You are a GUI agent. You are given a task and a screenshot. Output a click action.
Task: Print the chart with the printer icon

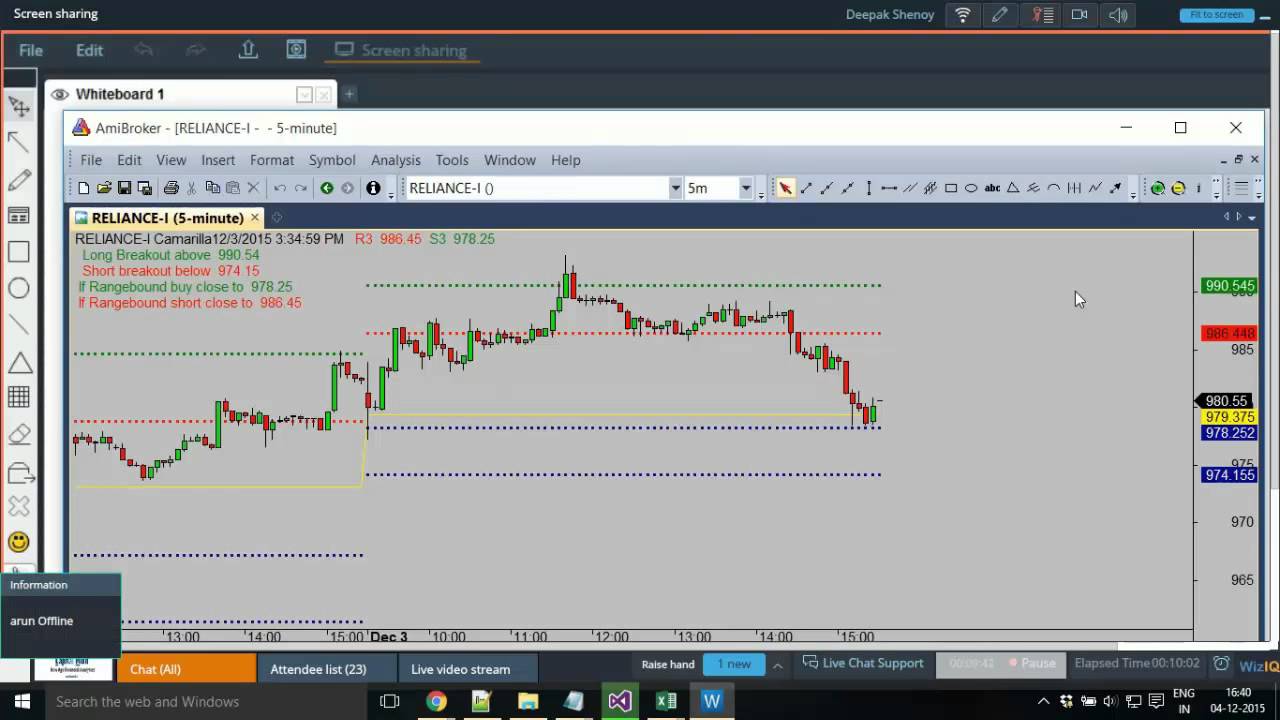(x=171, y=188)
